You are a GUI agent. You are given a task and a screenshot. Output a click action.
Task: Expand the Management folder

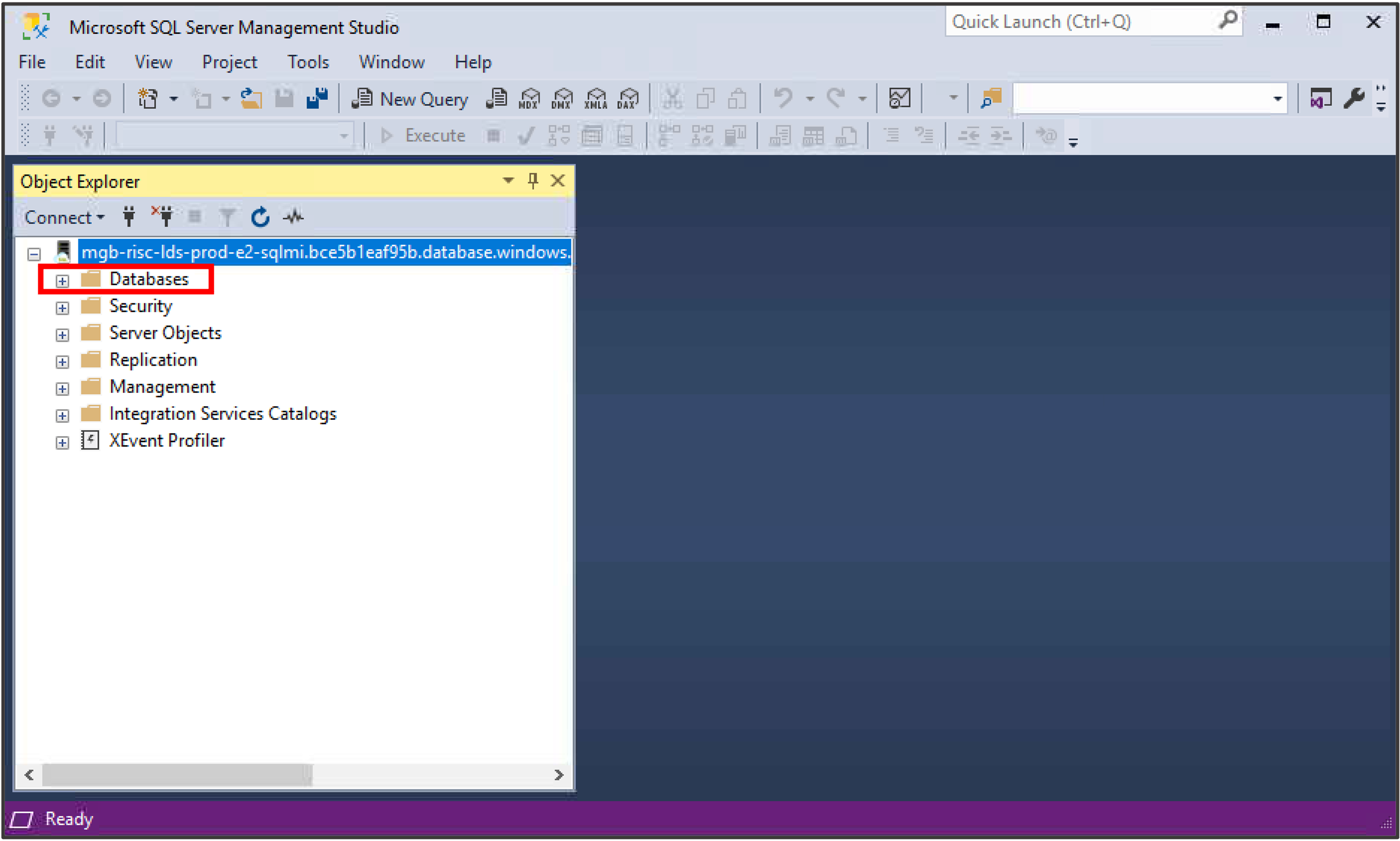[x=62, y=389]
